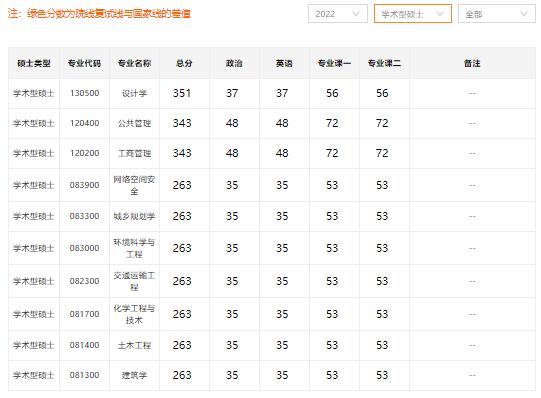Select major code 120400
Image resolution: width=541 pixels, height=398 pixels.
click(x=85, y=123)
